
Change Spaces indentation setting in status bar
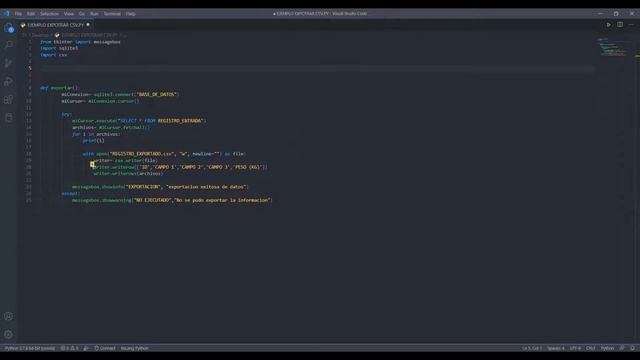click(556, 348)
